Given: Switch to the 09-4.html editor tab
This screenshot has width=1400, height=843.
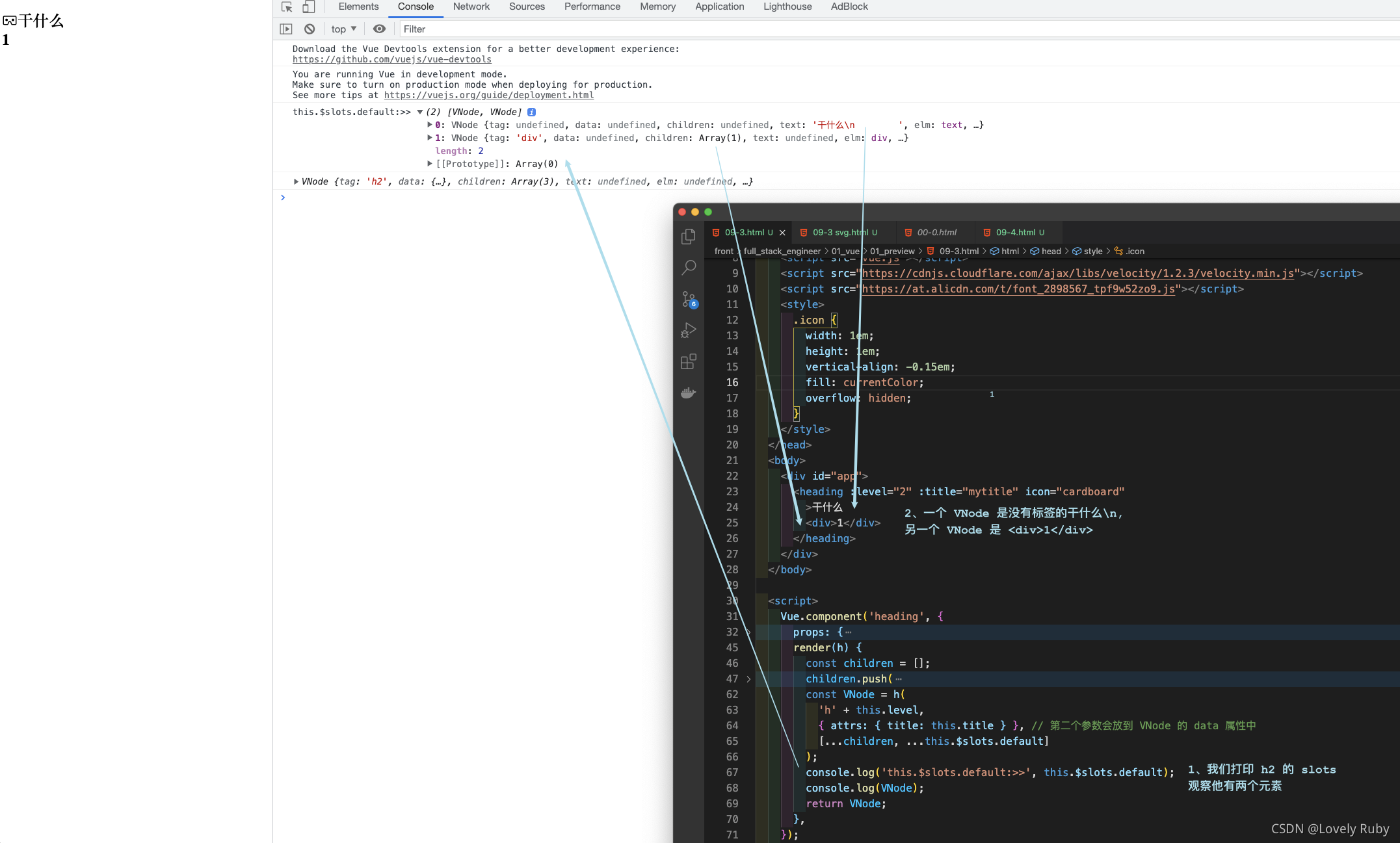Looking at the screenshot, I should (1014, 233).
